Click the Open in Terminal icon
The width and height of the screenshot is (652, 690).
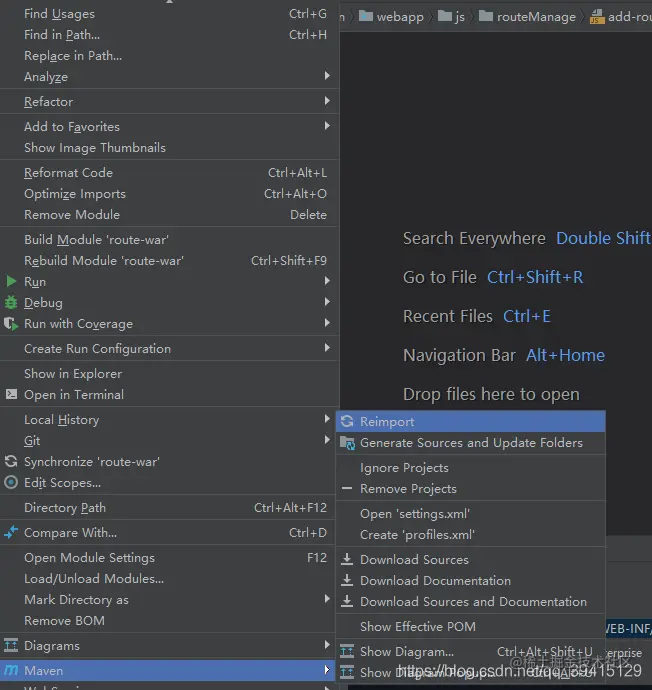(x=11, y=394)
